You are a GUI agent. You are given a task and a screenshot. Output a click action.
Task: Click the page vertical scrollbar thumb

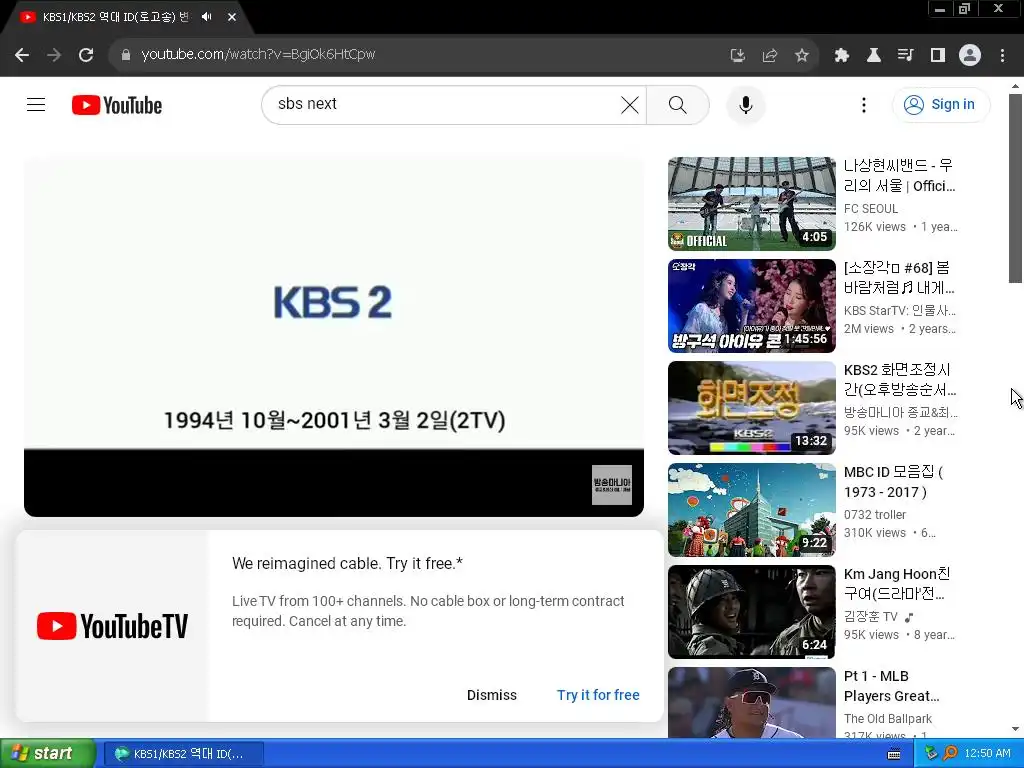tap(1015, 188)
